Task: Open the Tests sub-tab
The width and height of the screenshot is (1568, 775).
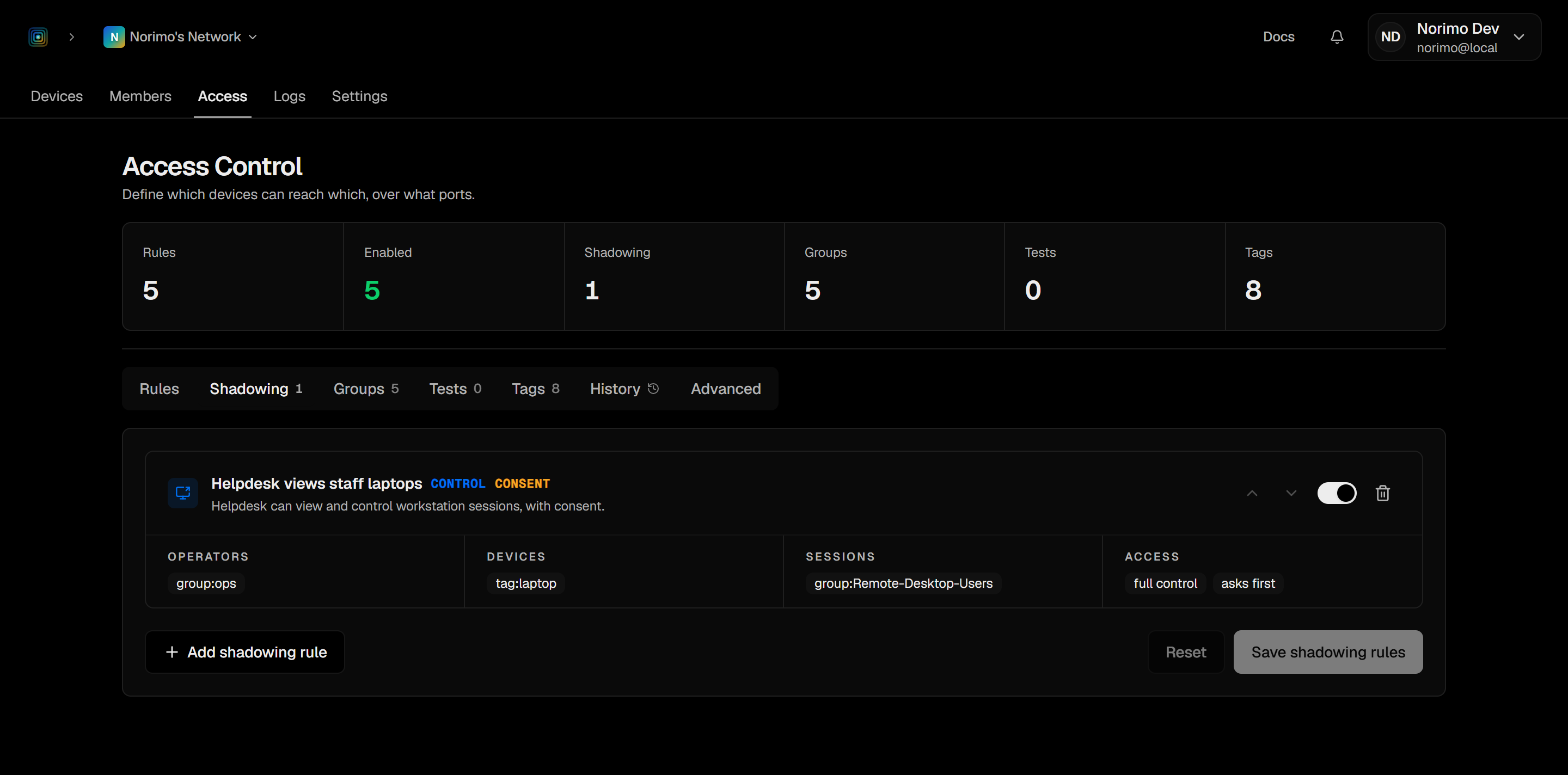Action: 455,389
